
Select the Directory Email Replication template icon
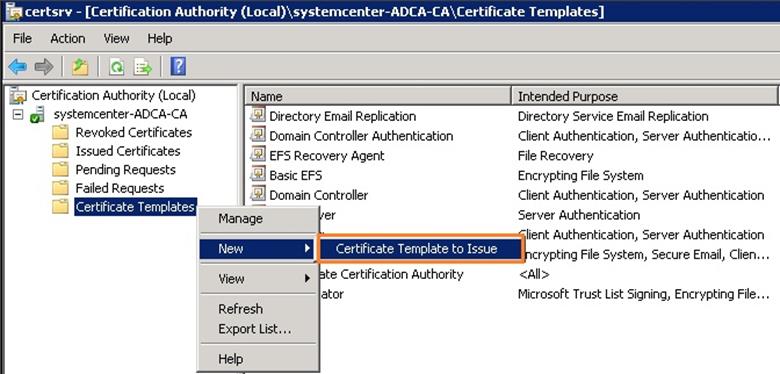pyautogui.click(x=258, y=116)
